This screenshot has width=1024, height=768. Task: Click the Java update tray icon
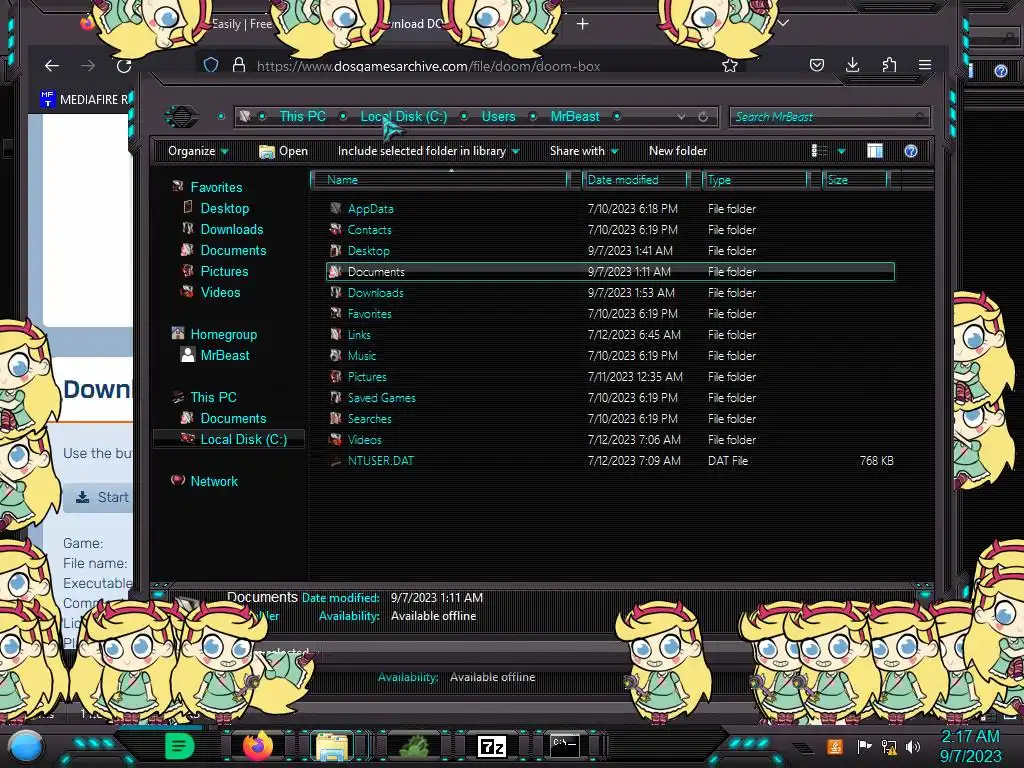[x=835, y=746]
